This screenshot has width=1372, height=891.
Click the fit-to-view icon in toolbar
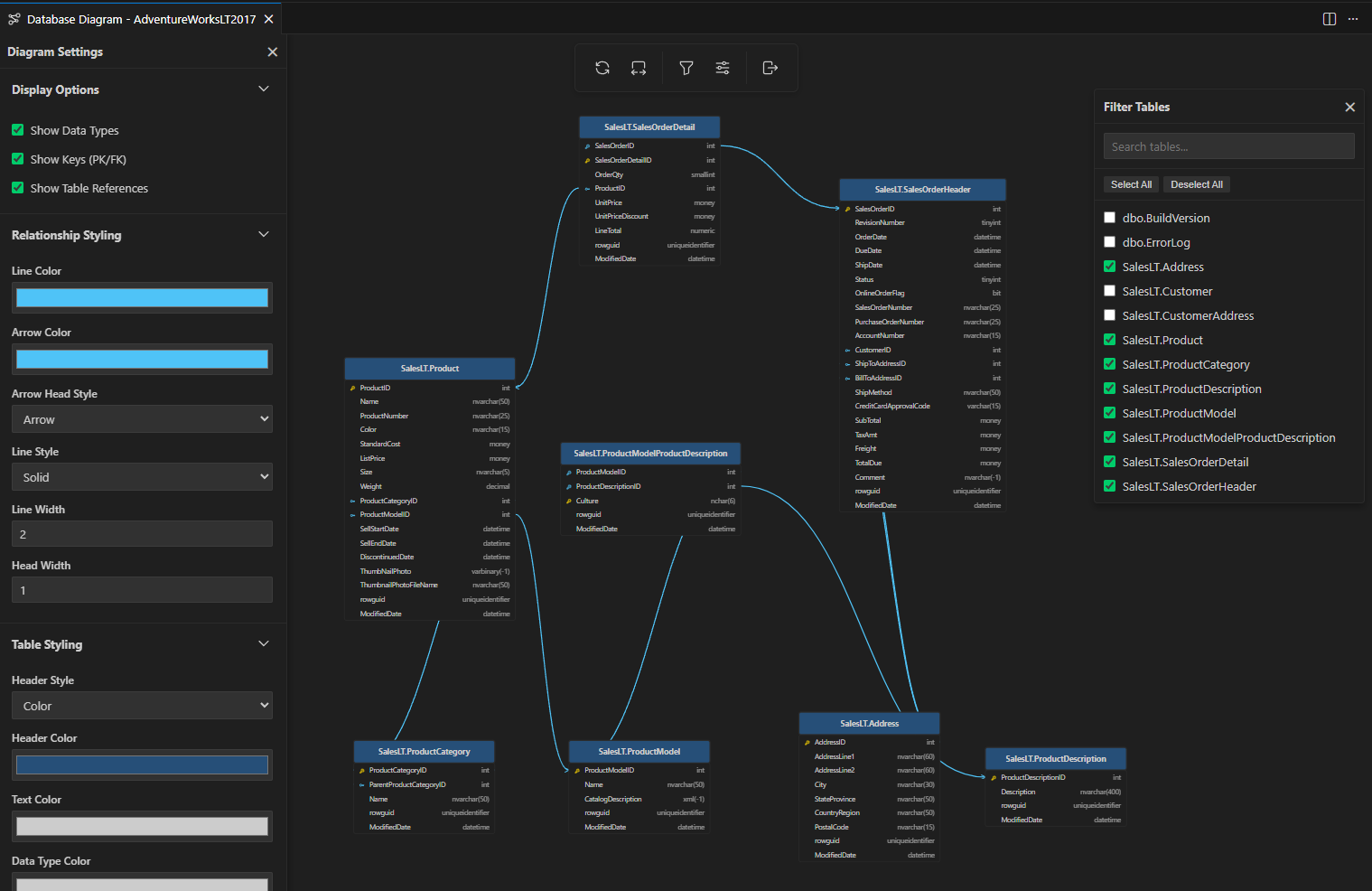639,68
